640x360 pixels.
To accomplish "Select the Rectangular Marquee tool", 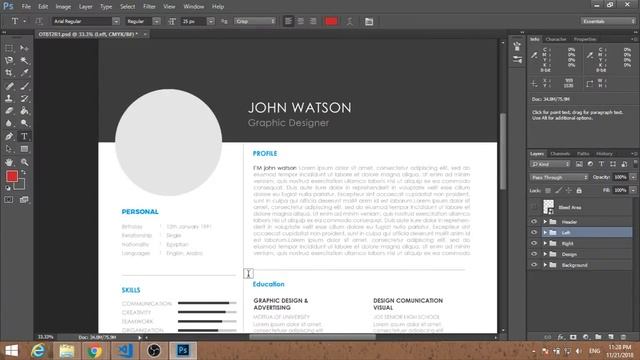I will (9, 48).
